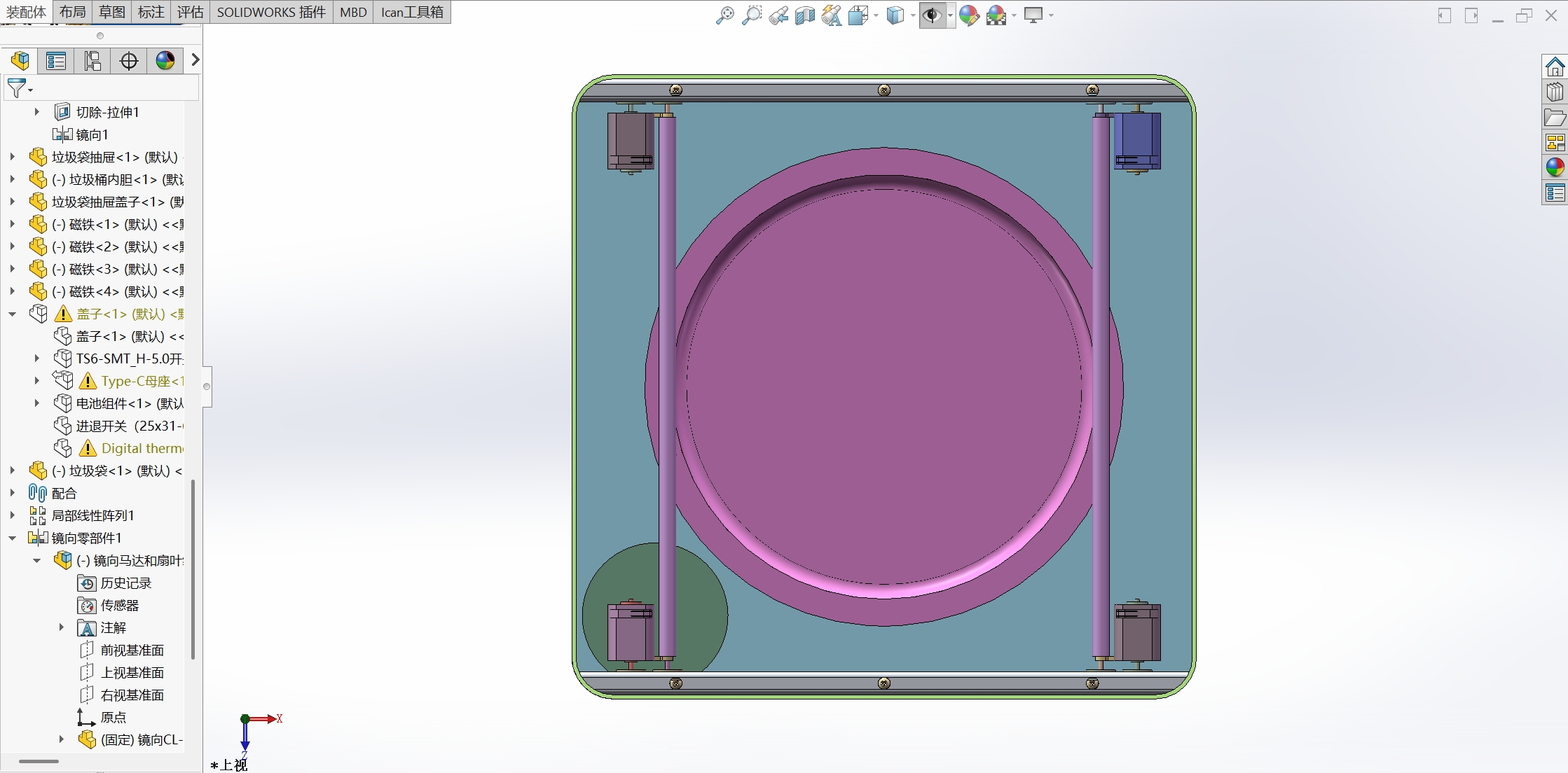Activate the Section View tool

click(804, 15)
